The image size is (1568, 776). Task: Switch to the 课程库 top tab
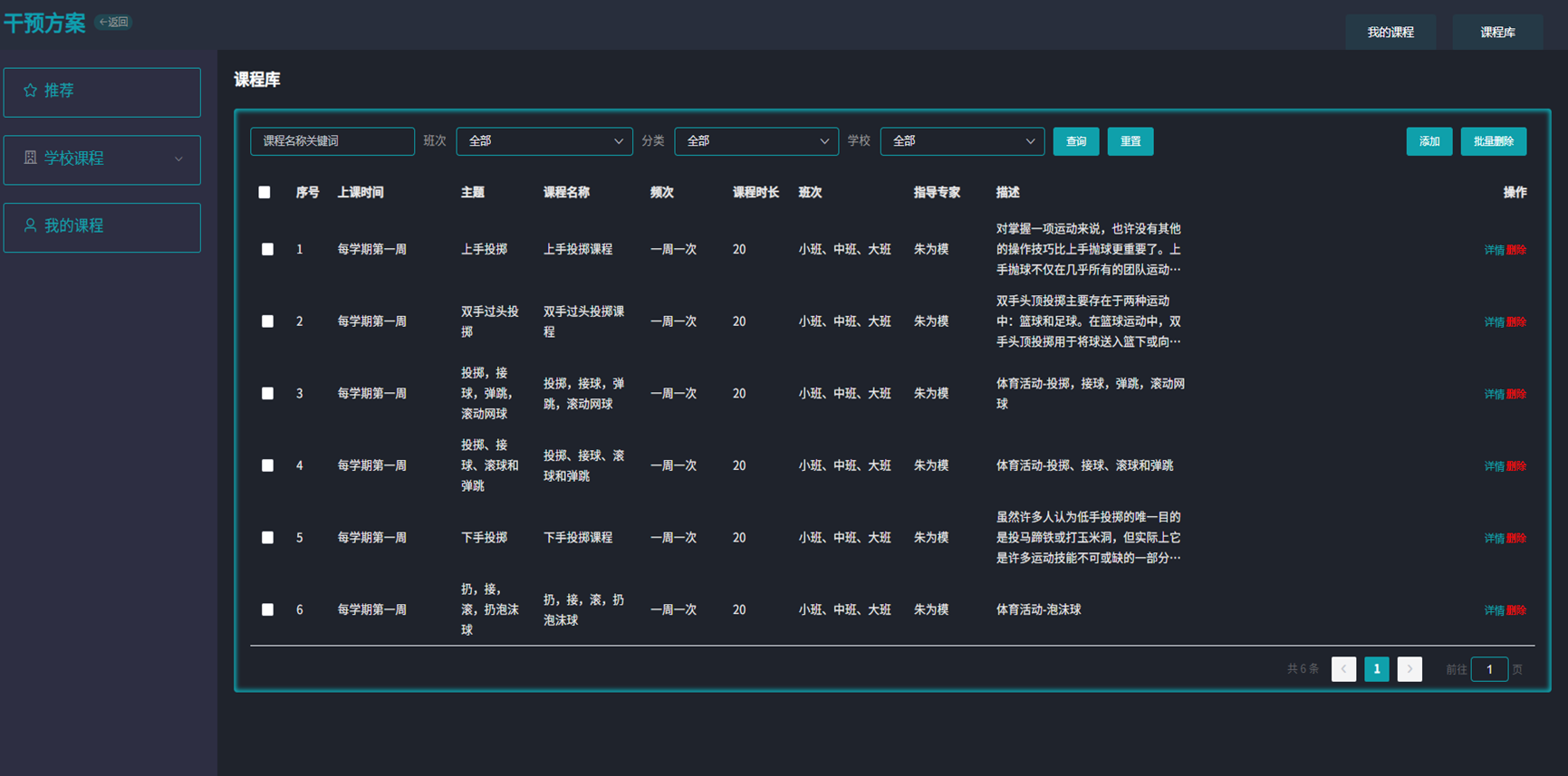1498,33
